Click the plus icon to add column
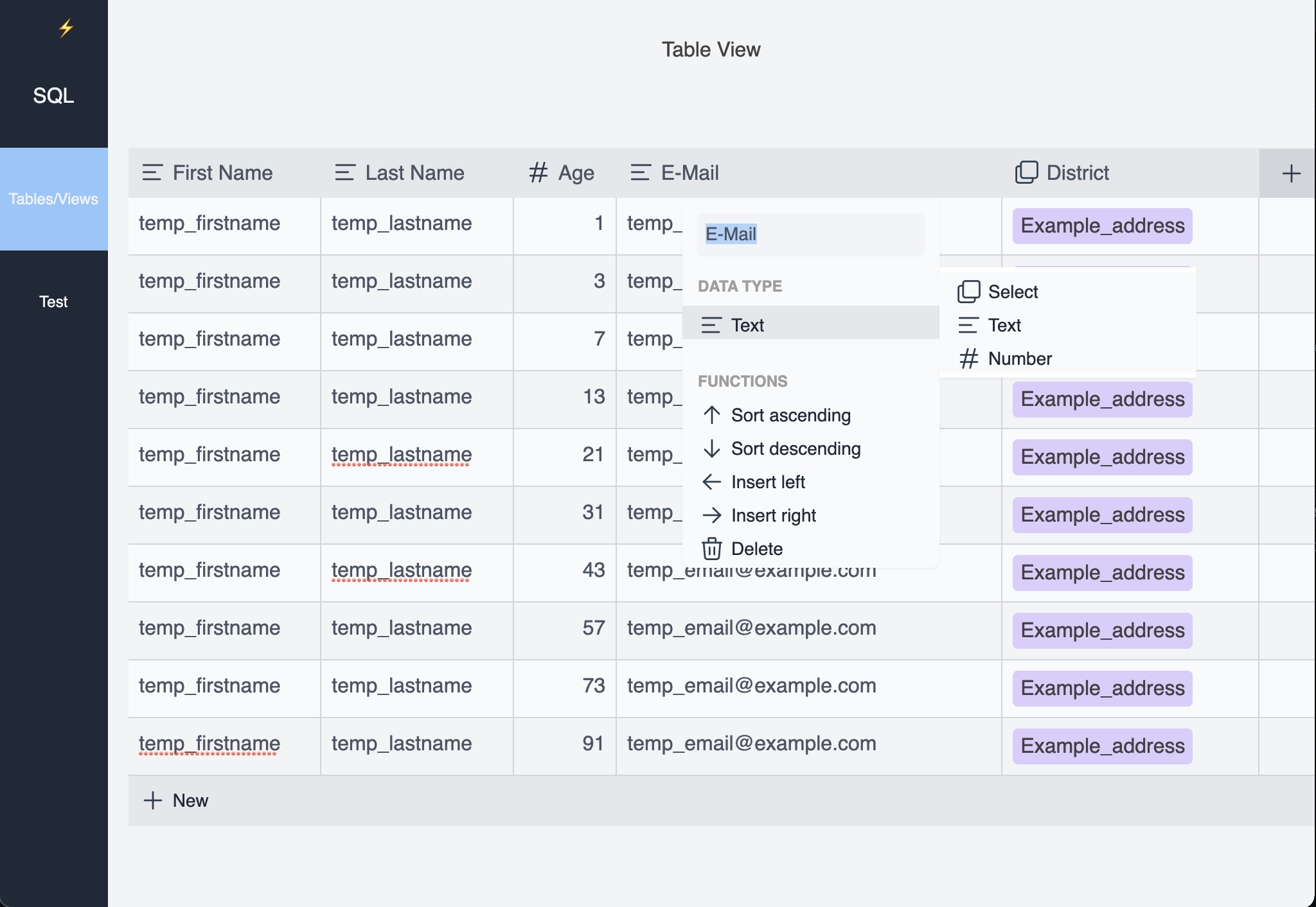 click(x=1291, y=173)
